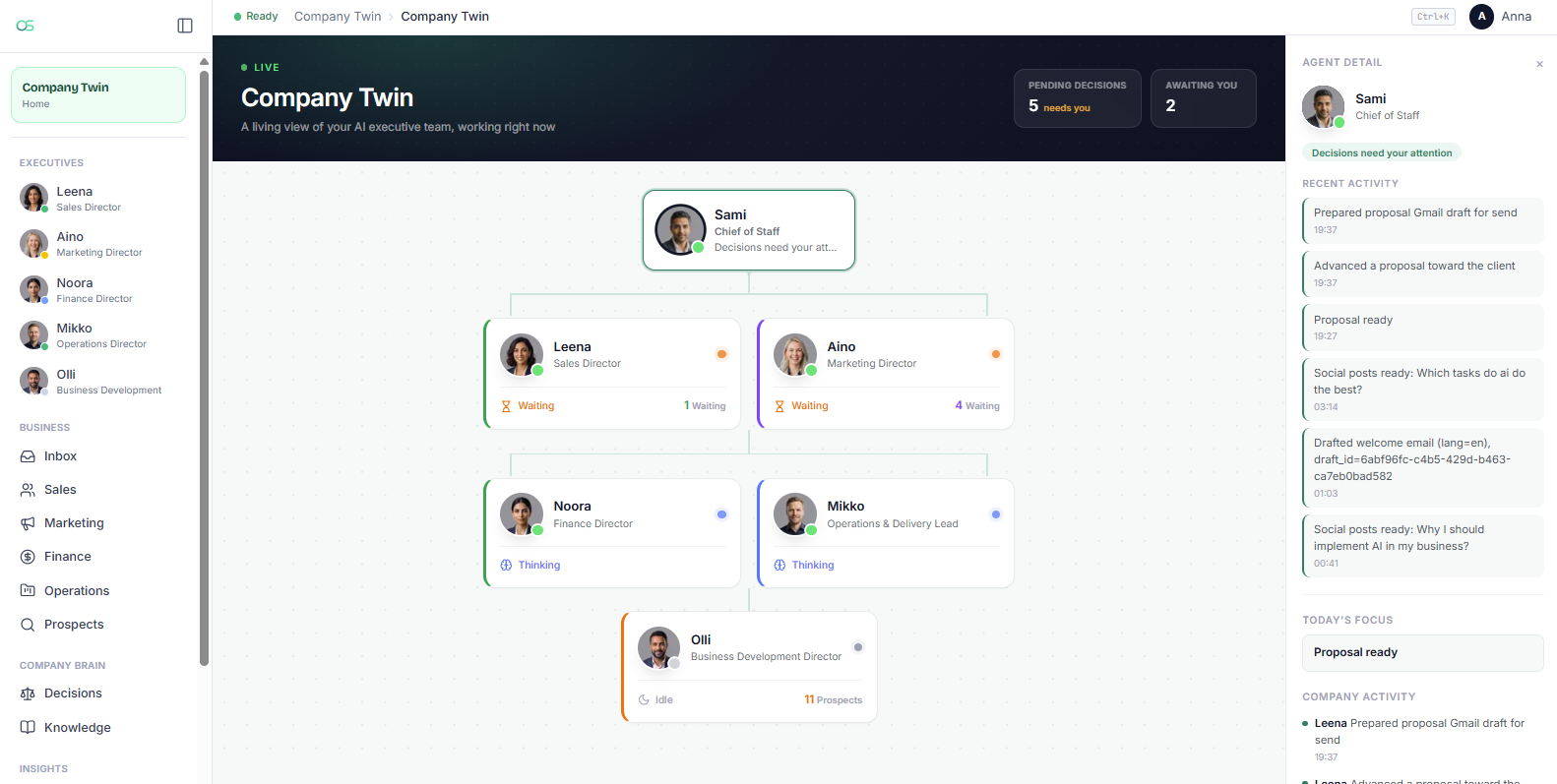1557x784 pixels.
Task: Click the Prospects search icon
Action: tap(28, 625)
